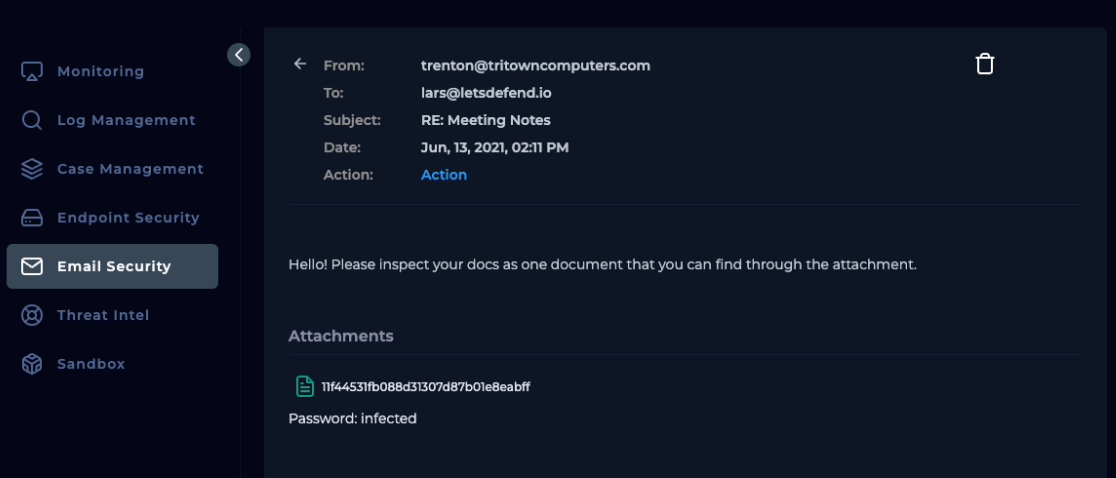Open attachment 11f44531fb088d31307d87b01e8eabff
Viewport: 1116px width, 478px height.
(x=425, y=387)
